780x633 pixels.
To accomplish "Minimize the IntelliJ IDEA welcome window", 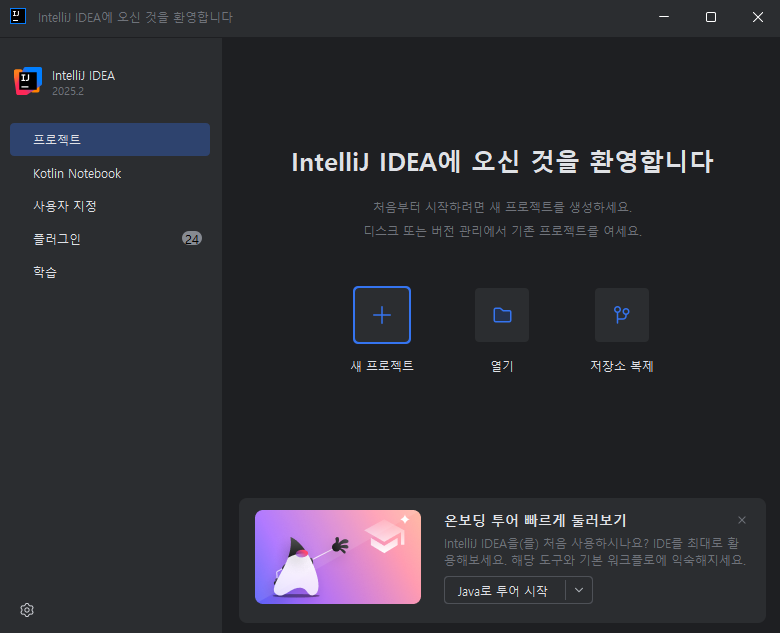I will pos(664,17).
